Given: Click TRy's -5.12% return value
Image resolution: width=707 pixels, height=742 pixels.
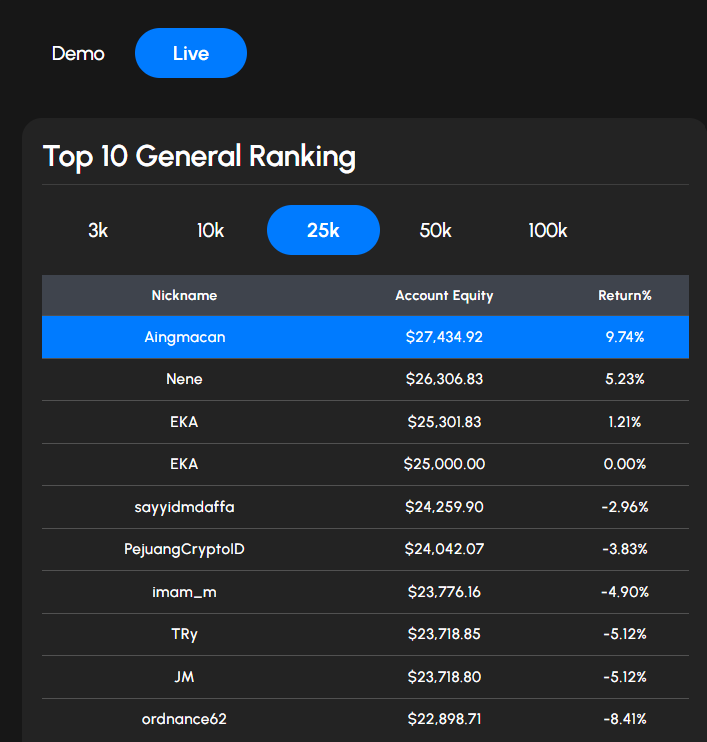Looking at the screenshot, I should pyautogui.click(x=625, y=634).
